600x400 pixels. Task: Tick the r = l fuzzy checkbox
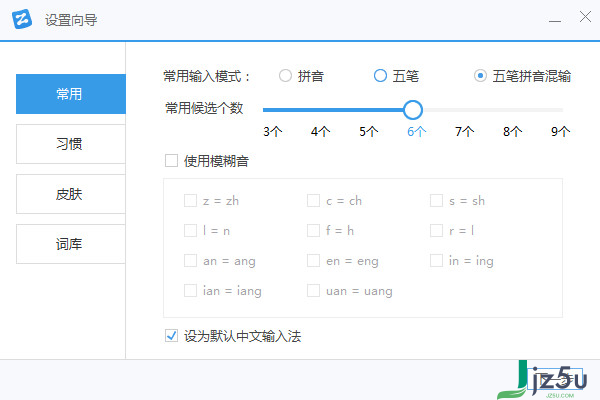click(x=436, y=231)
